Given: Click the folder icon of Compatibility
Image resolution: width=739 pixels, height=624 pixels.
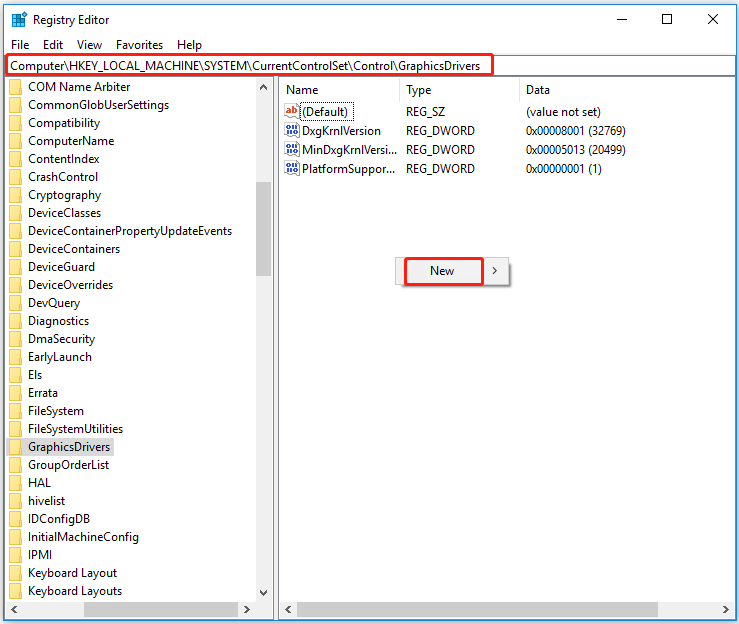Looking at the screenshot, I should tap(16, 123).
